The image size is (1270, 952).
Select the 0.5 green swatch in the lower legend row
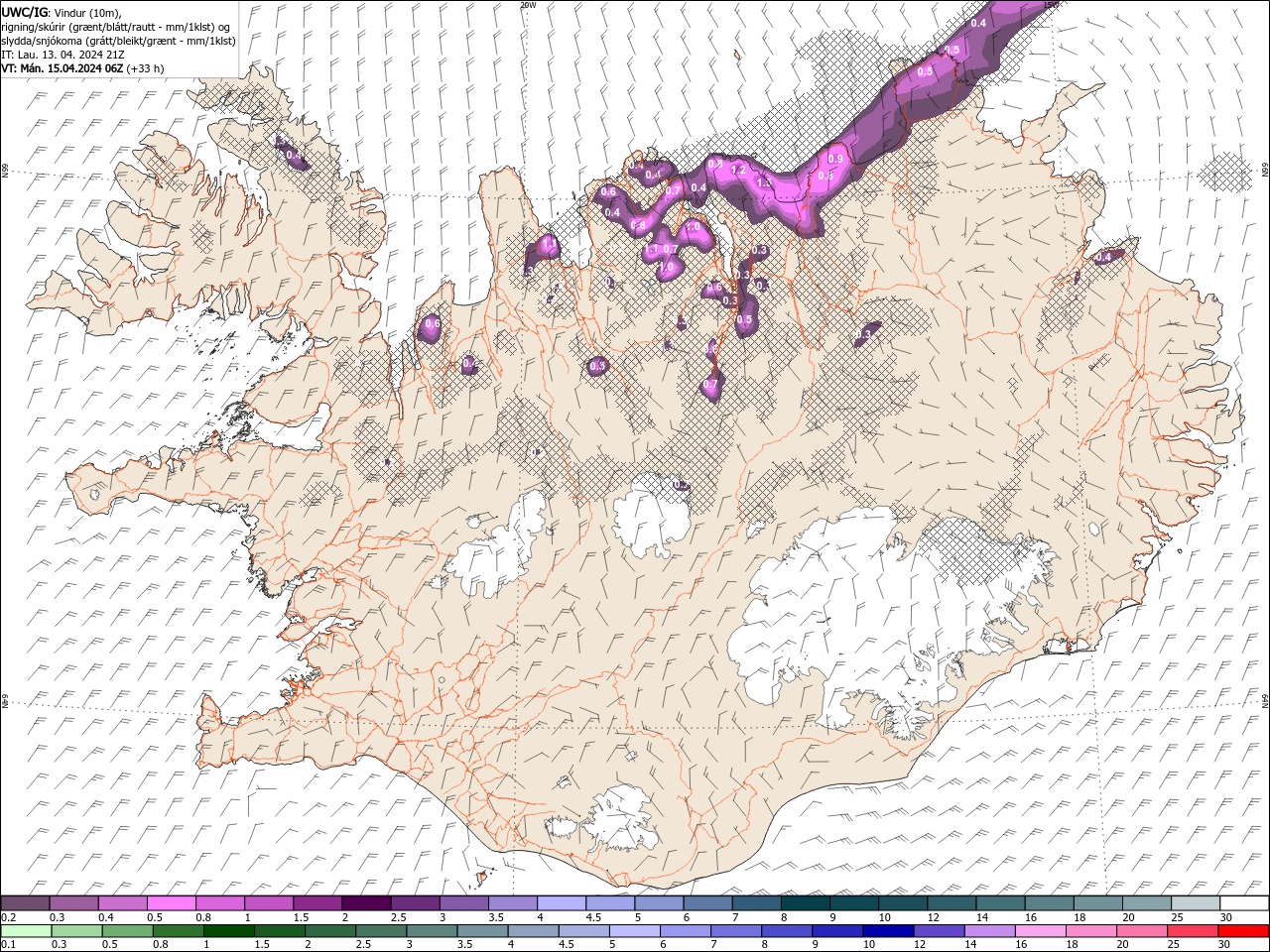click(127, 931)
